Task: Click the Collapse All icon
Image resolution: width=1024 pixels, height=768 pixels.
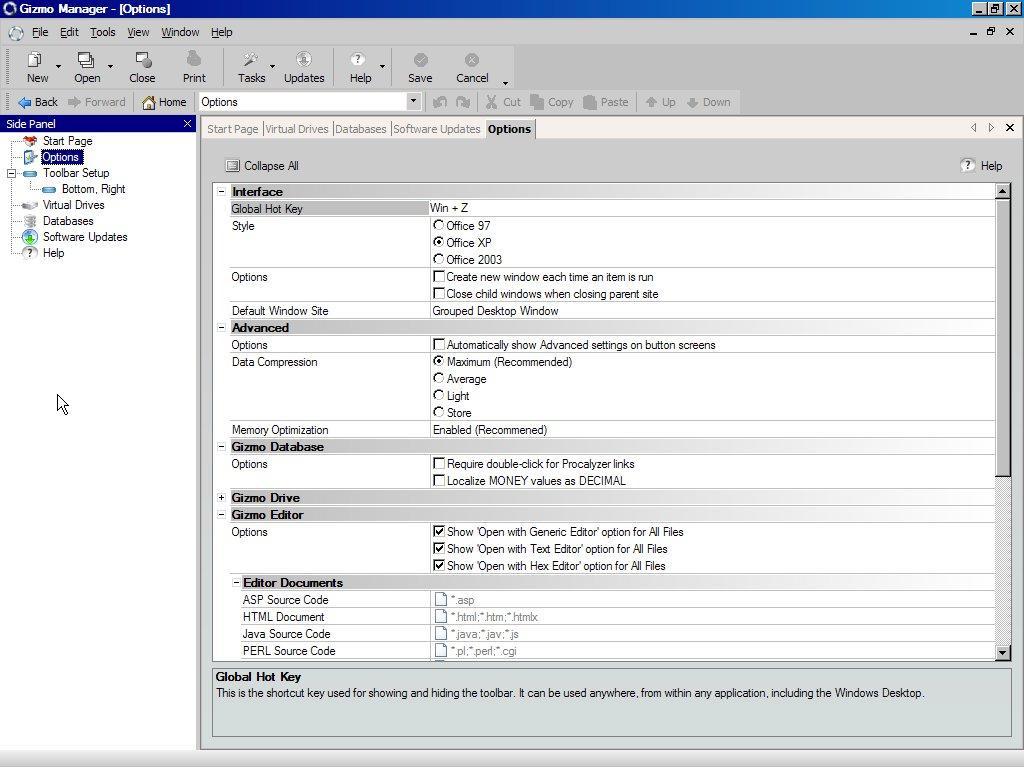Action: [233, 166]
